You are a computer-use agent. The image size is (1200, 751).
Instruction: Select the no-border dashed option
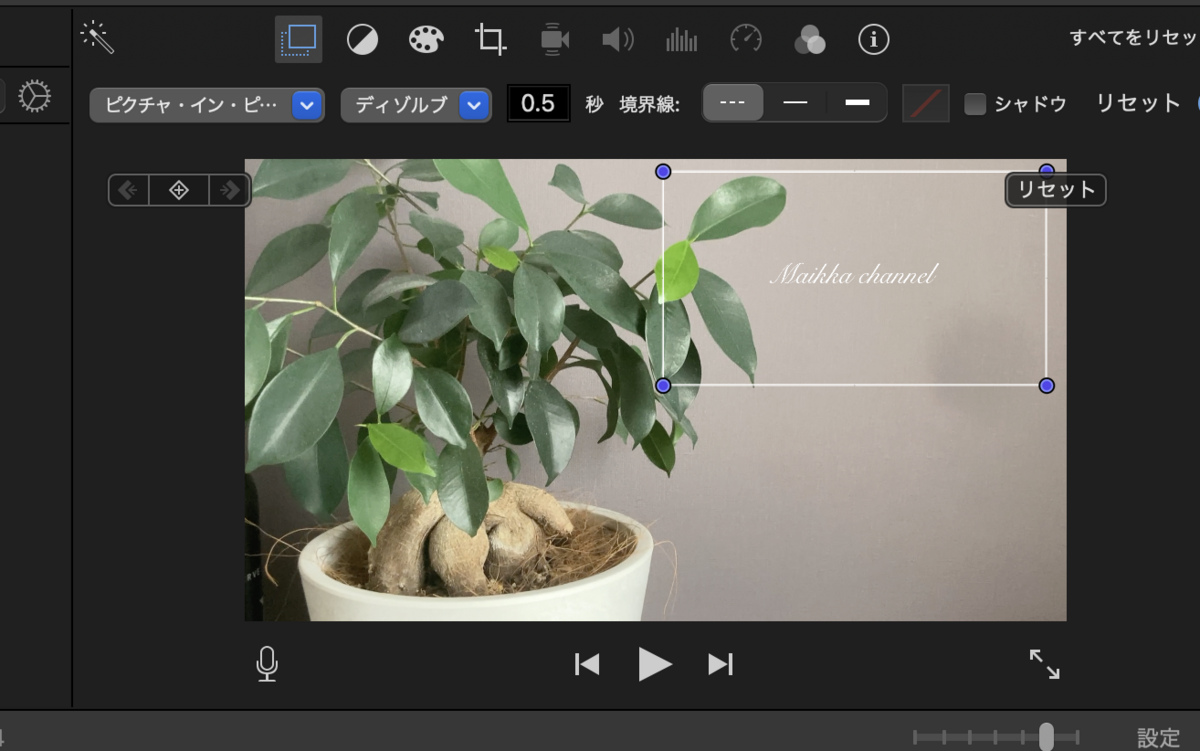coord(733,103)
